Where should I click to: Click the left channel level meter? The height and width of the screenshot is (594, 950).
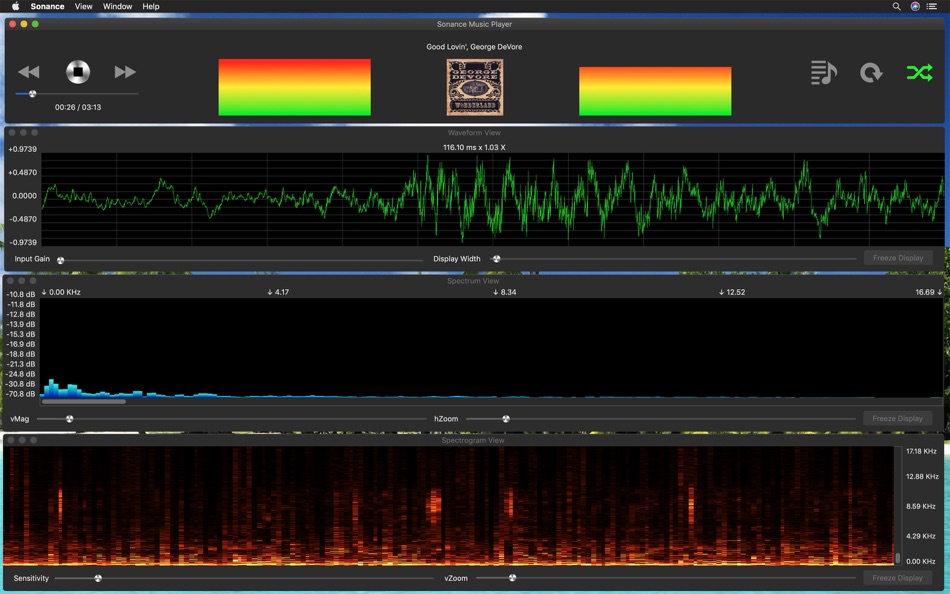point(294,87)
